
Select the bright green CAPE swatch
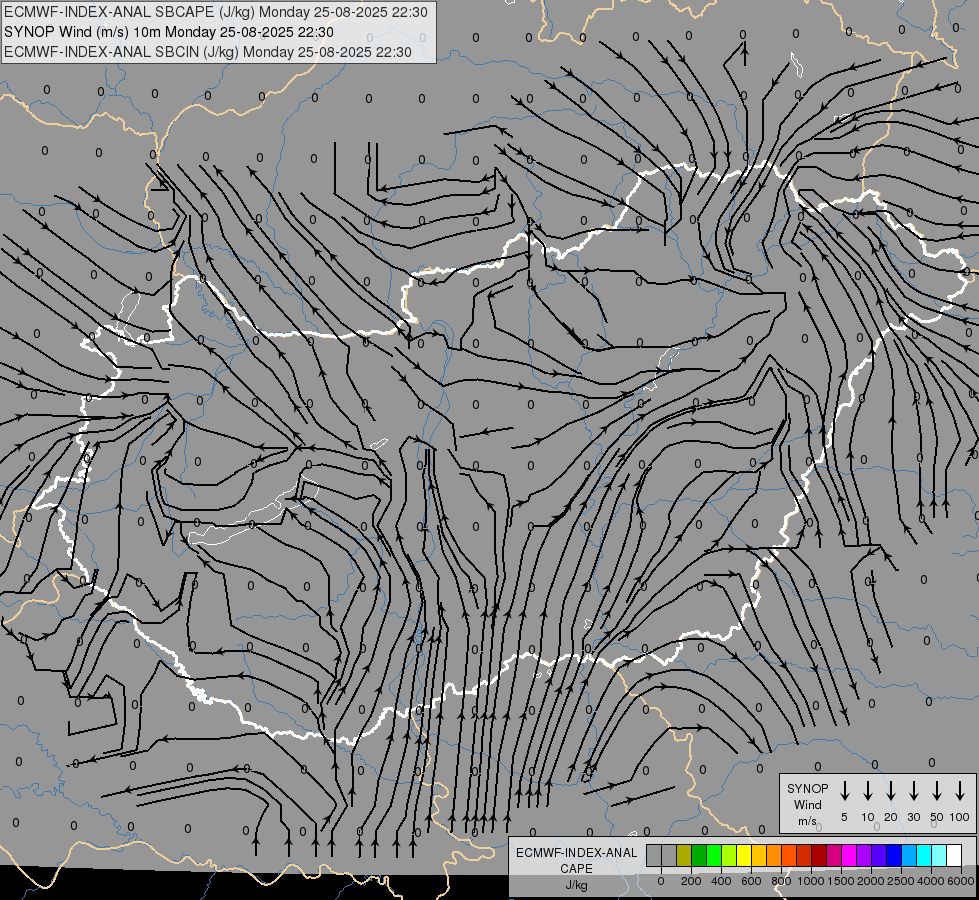click(714, 855)
